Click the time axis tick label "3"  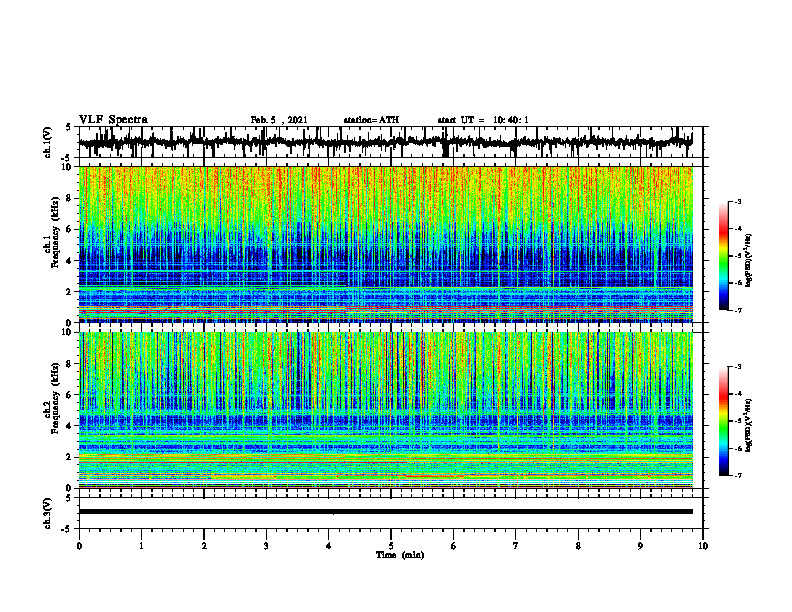(266, 546)
